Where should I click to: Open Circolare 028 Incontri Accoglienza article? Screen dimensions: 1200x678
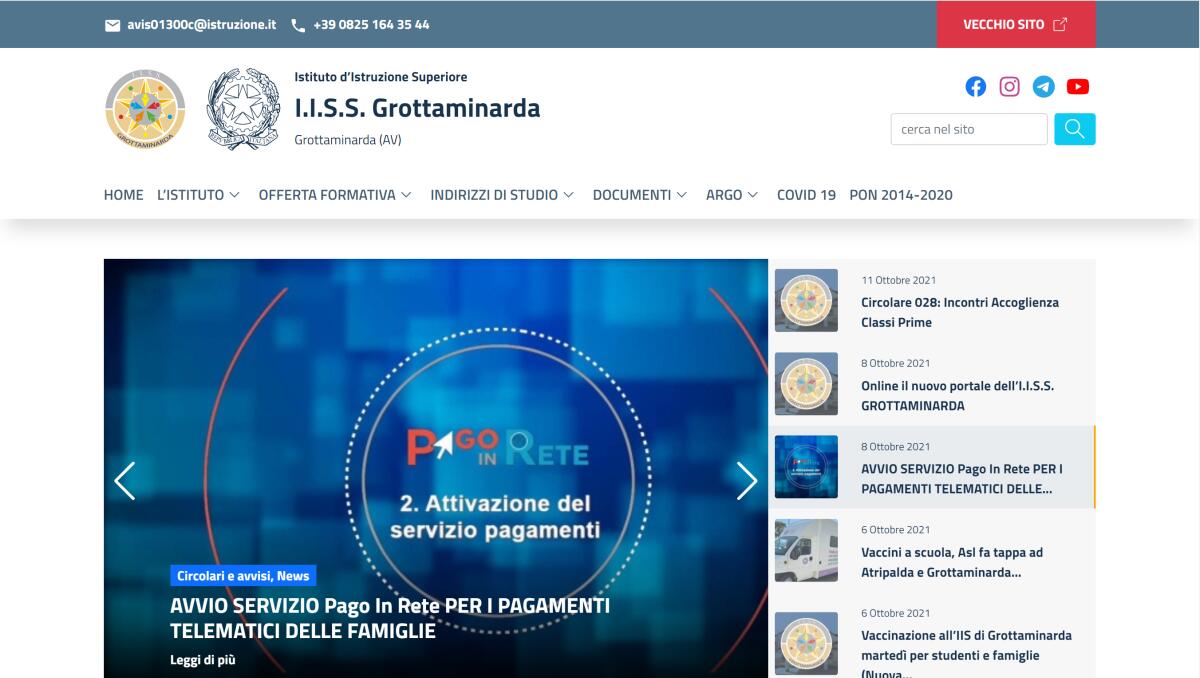click(x=960, y=312)
